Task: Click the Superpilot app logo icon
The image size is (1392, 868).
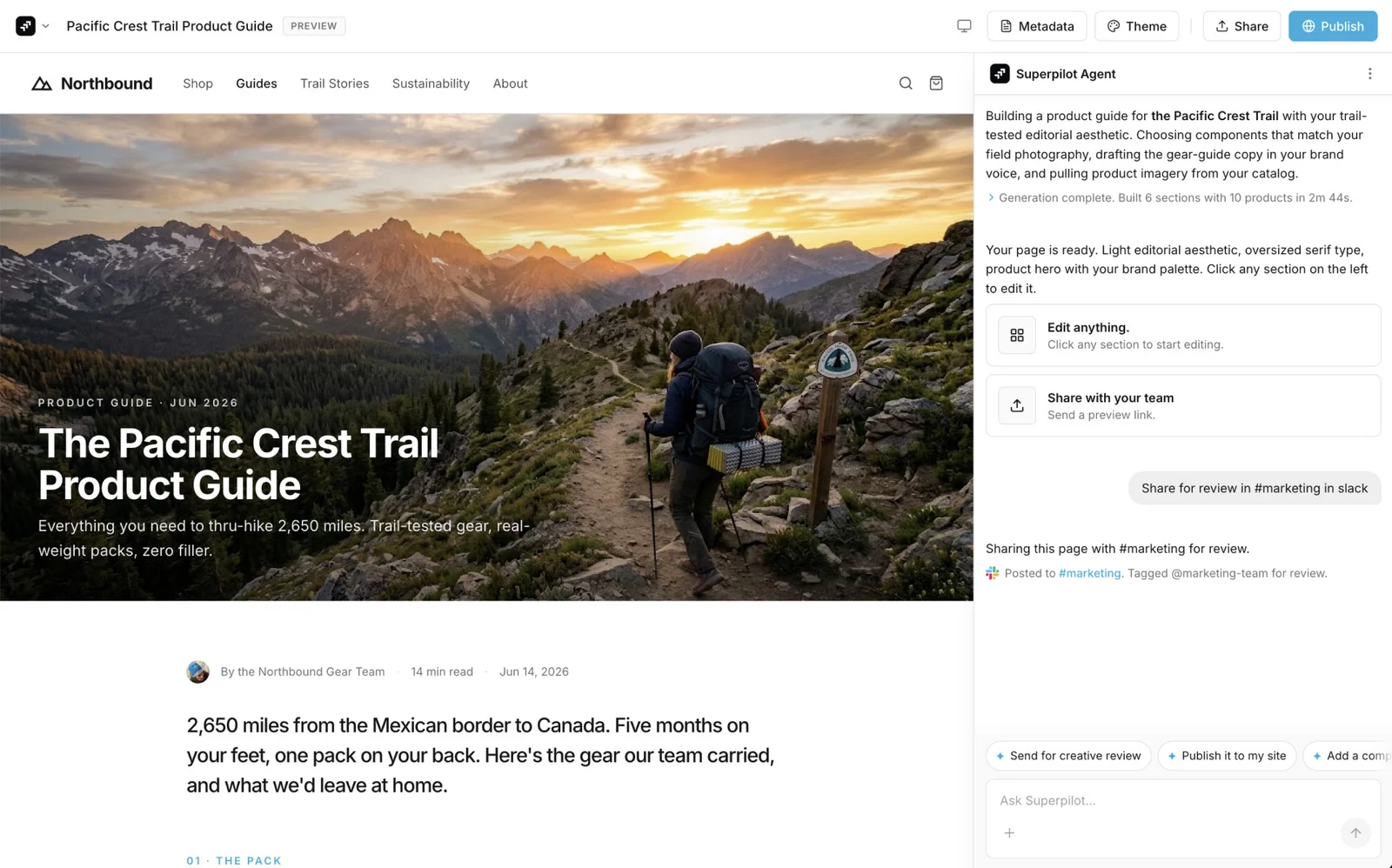Action: click(x=25, y=26)
